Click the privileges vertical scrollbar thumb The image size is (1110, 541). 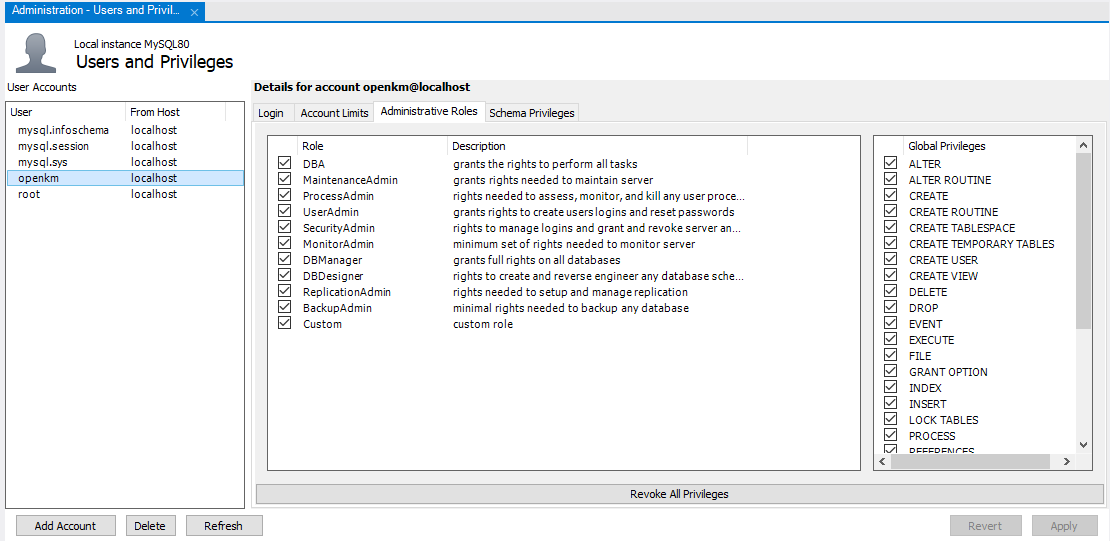click(1083, 241)
